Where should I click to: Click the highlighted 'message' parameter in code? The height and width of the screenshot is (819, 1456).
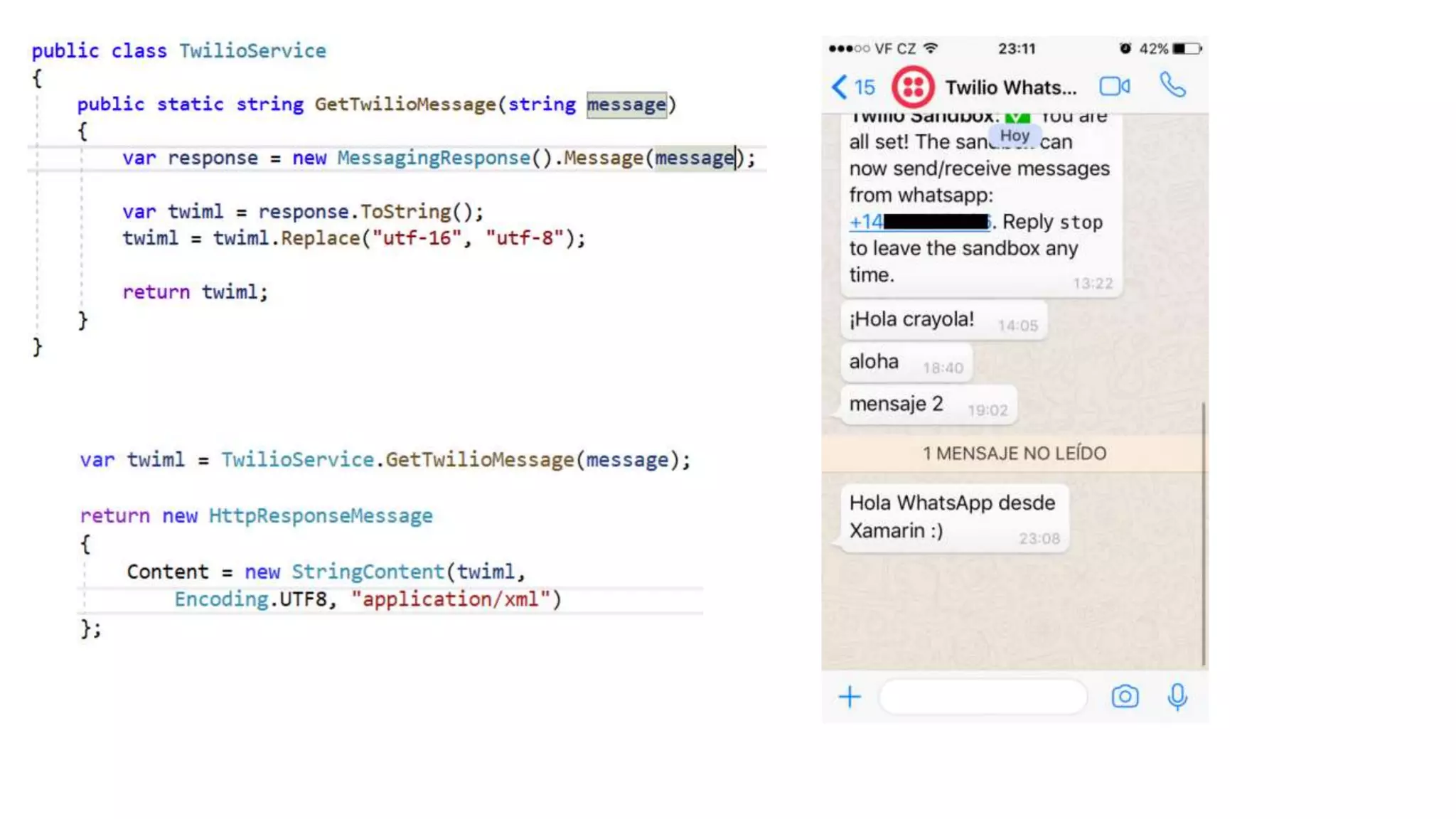626,105
